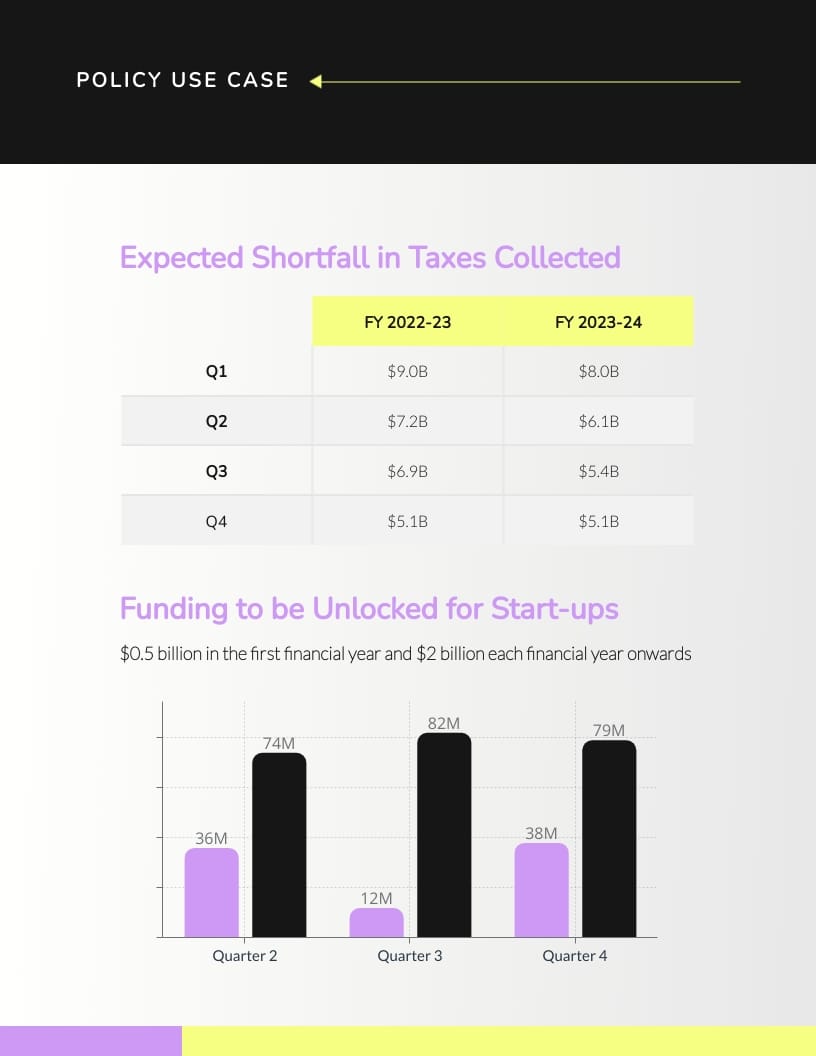The image size is (816, 1056).
Task: Click the yellow arrowhead next to the header
Action: pyautogui.click(x=316, y=81)
